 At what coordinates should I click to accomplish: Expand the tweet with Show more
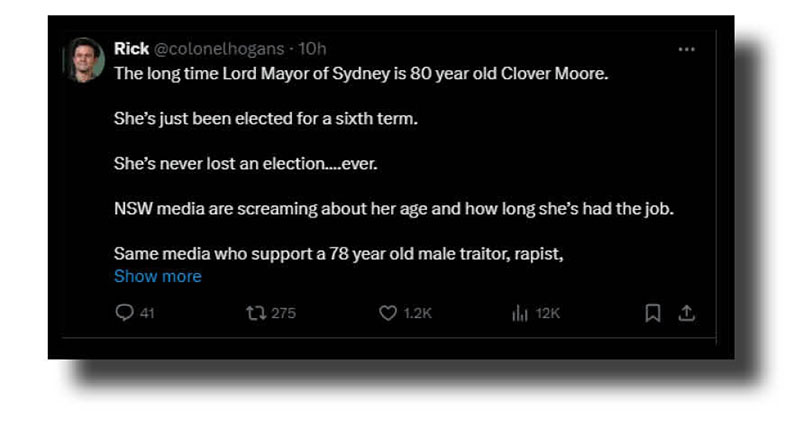tap(157, 276)
